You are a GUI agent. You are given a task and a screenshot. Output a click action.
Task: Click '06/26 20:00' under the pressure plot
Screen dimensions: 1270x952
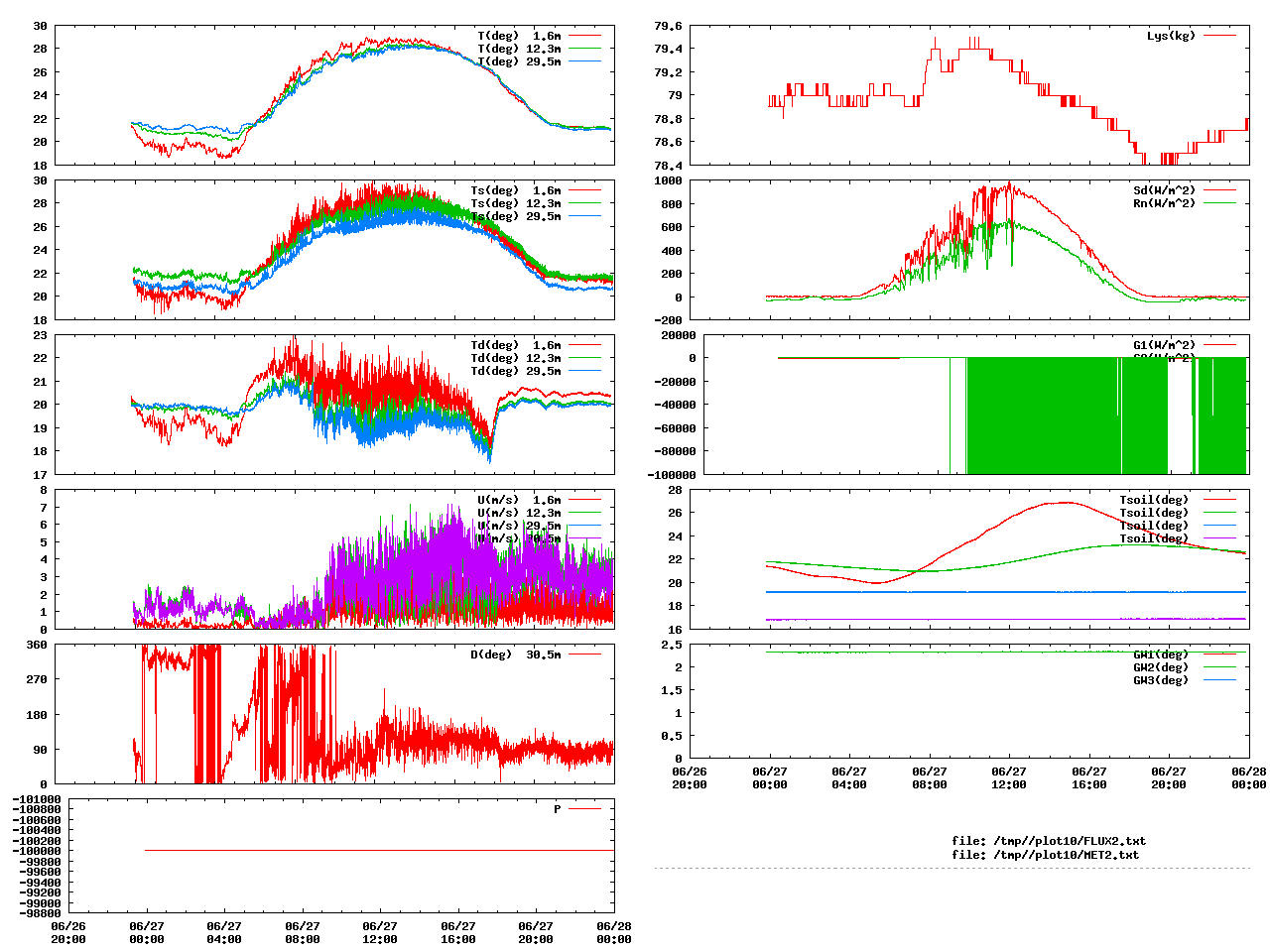[x=68, y=932]
